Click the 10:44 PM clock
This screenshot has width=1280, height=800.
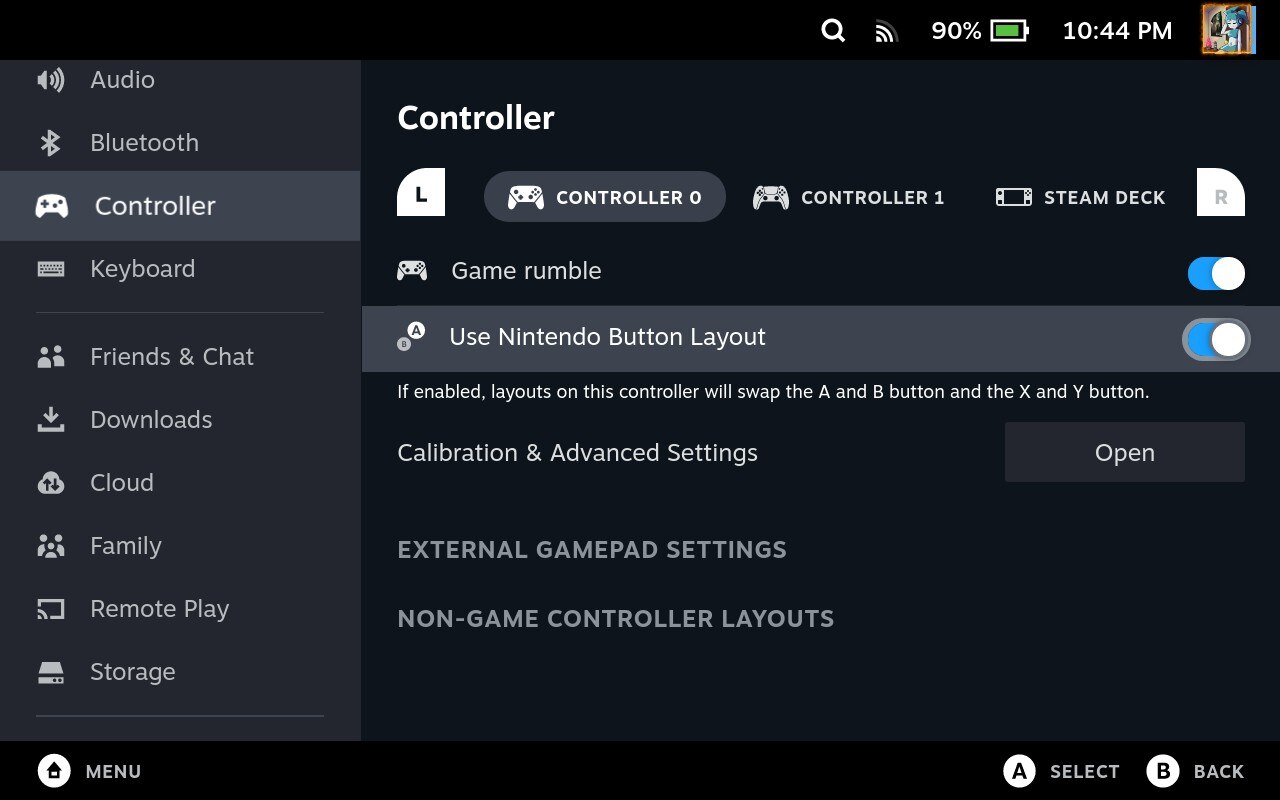tap(1117, 31)
